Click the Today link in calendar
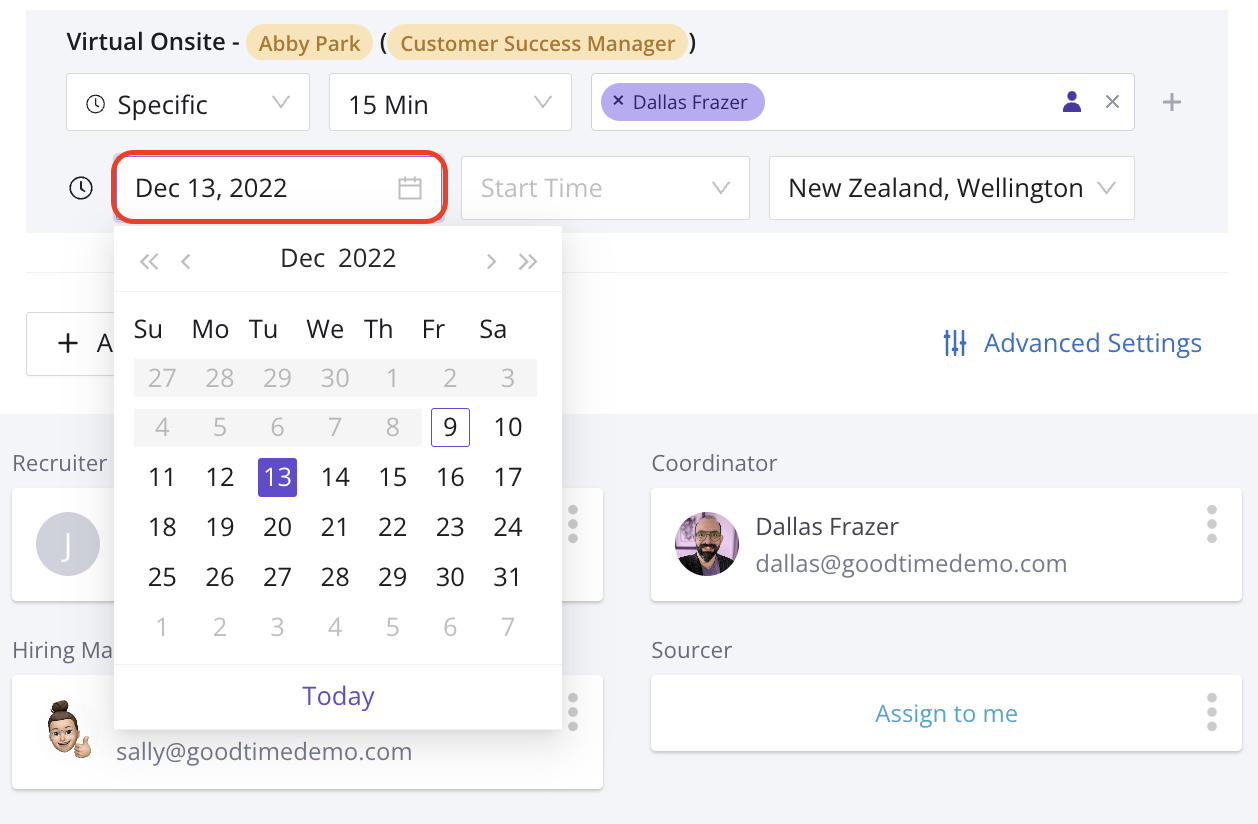 [x=338, y=696]
